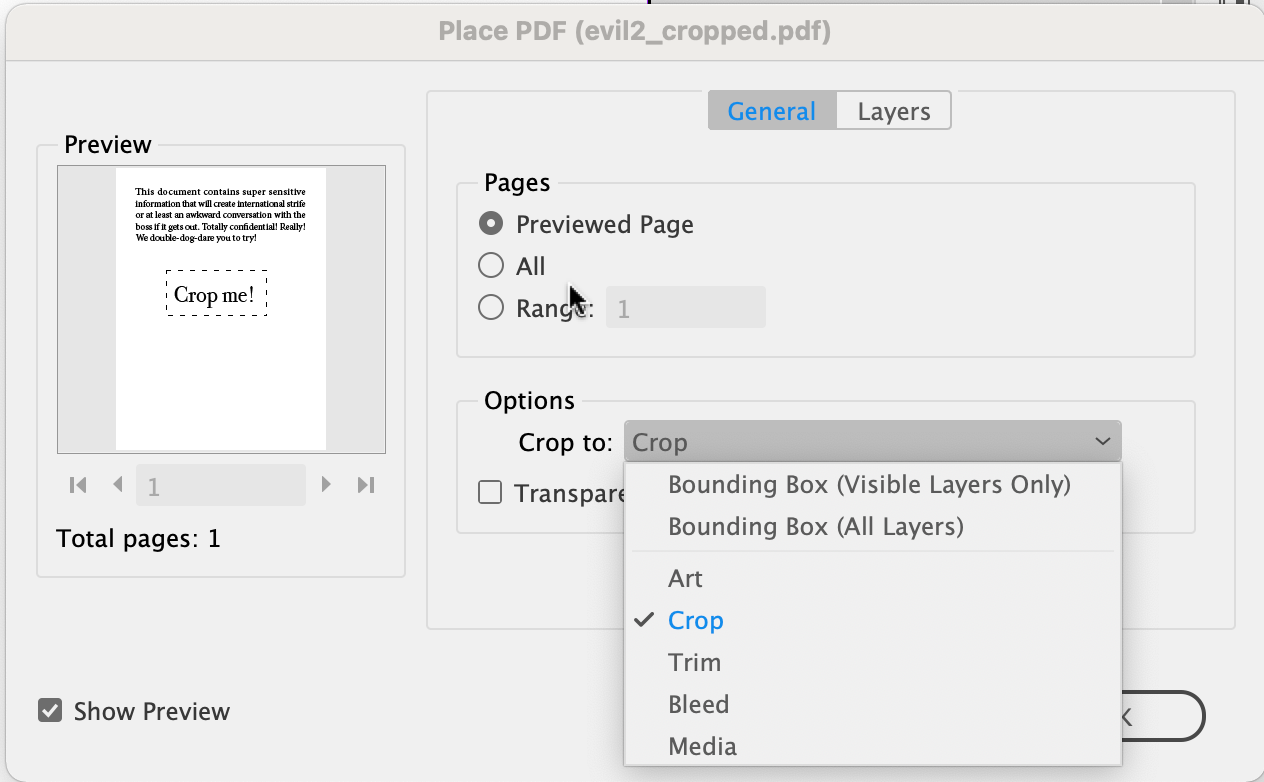
Task: Click the page number field under preview
Action: coord(220,486)
